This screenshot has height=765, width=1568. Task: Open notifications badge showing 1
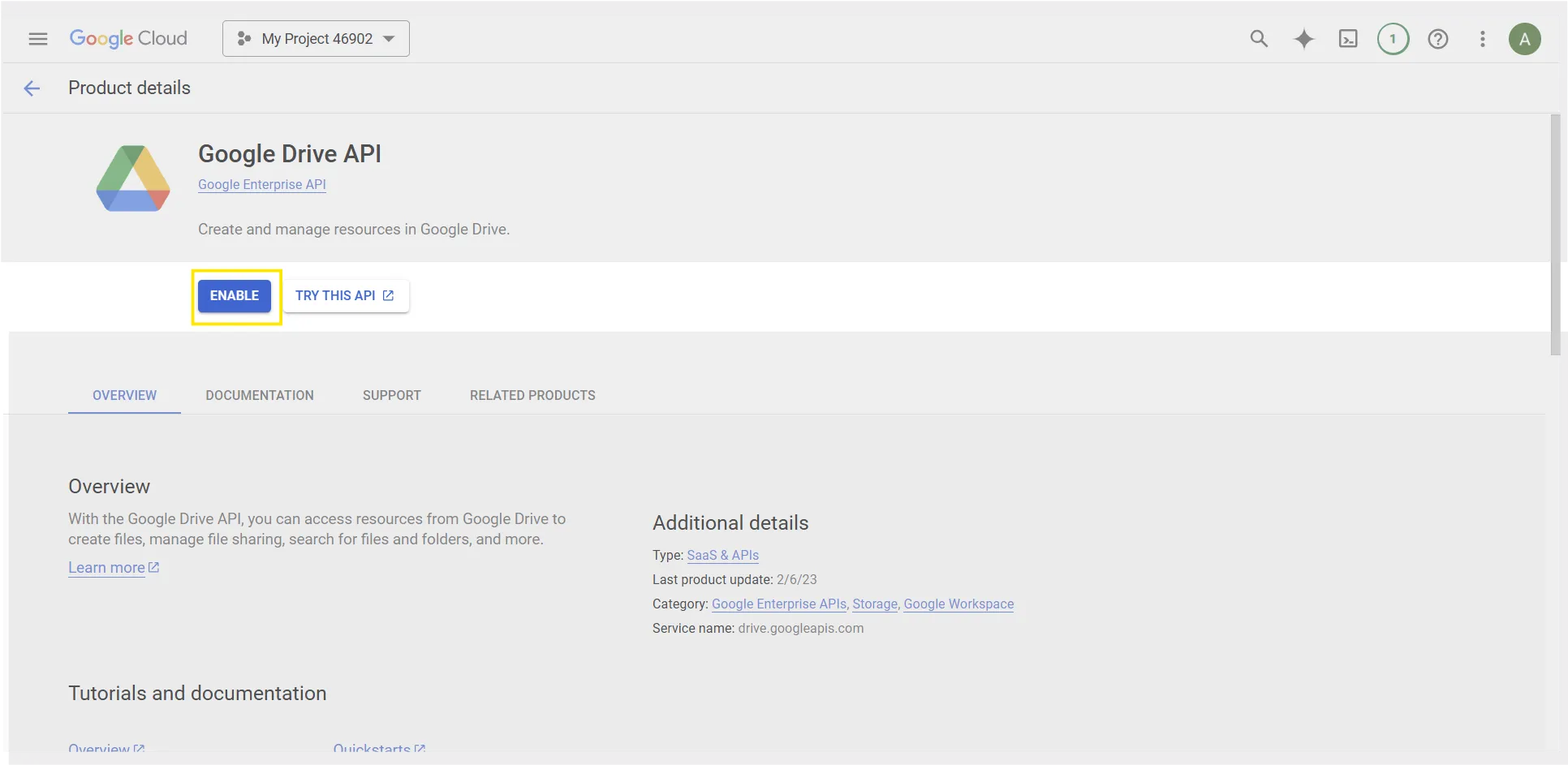[x=1393, y=39]
